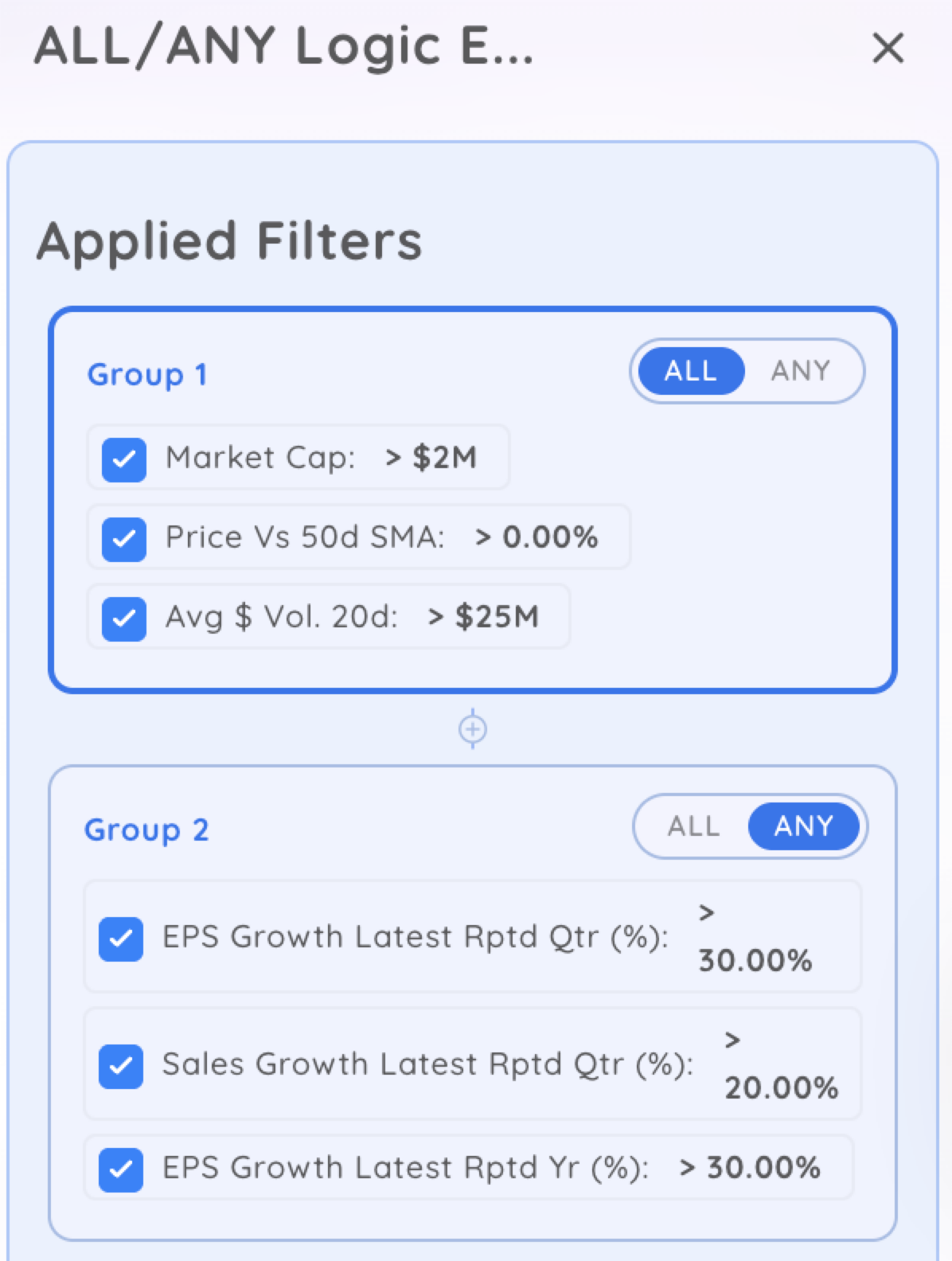Select ANY logic for Group 2
This screenshot has width=952, height=1261.
[803, 826]
